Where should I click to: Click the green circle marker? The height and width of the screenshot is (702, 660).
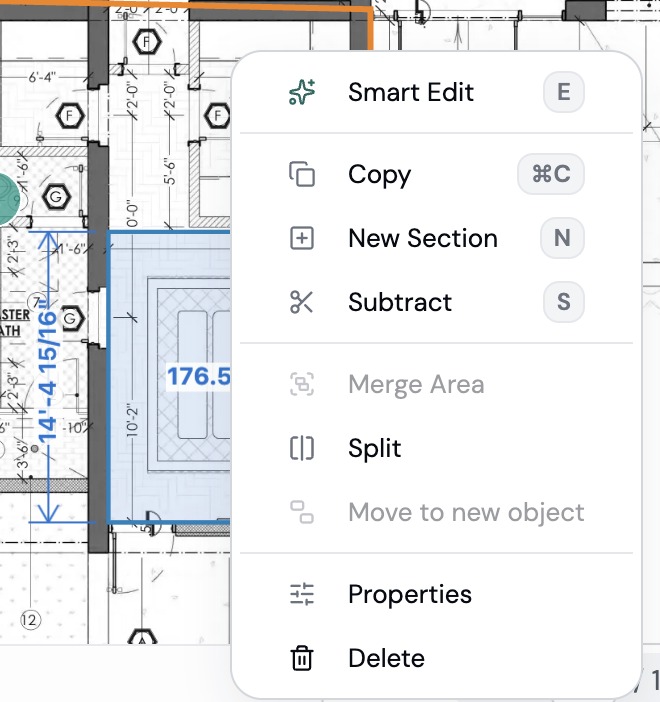[7, 199]
